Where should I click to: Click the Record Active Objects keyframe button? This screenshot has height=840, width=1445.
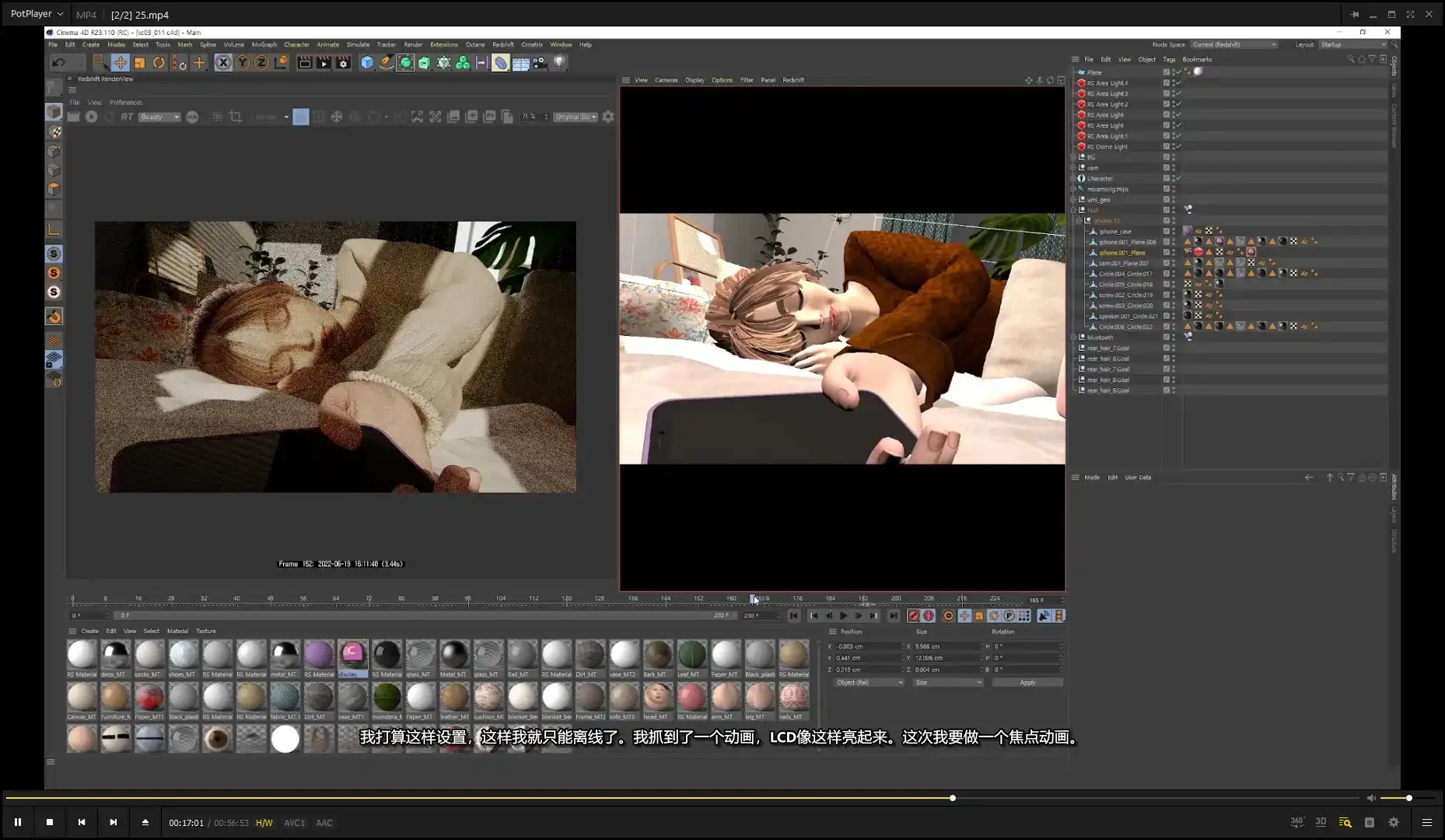[x=914, y=616]
